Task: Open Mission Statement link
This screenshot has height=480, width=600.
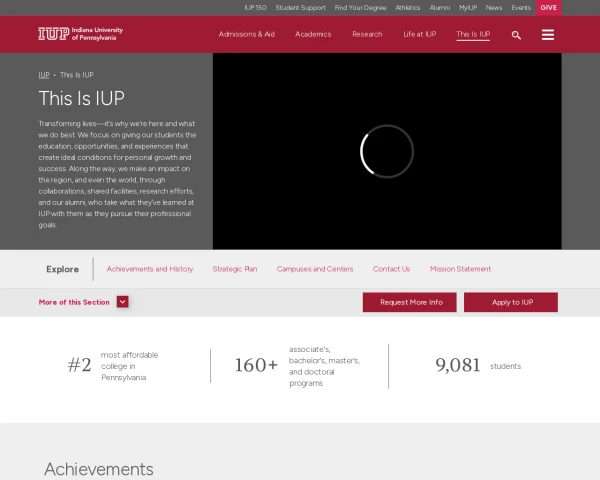Action: (460, 269)
